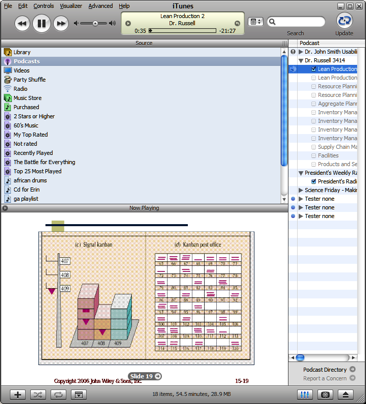Open Not rated smart playlist
Screen dimensions: 367x405
point(141,144)
